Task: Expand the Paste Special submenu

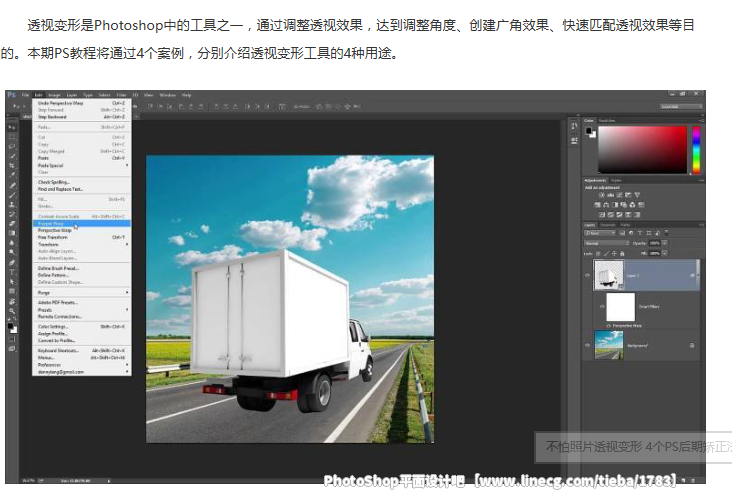Action: coord(82,166)
